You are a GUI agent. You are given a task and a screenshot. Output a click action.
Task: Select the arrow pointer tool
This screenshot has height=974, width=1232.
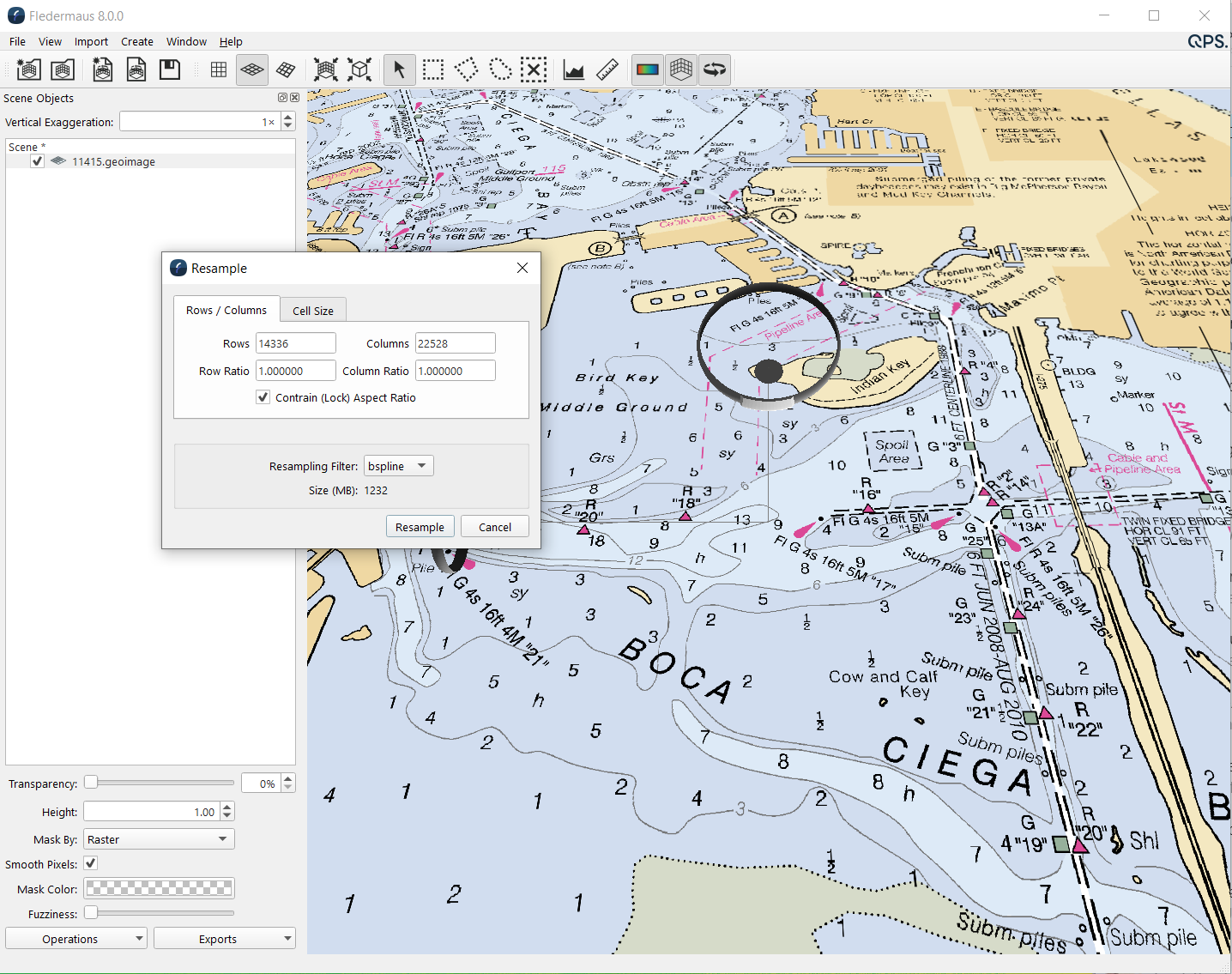pos(399,70)
